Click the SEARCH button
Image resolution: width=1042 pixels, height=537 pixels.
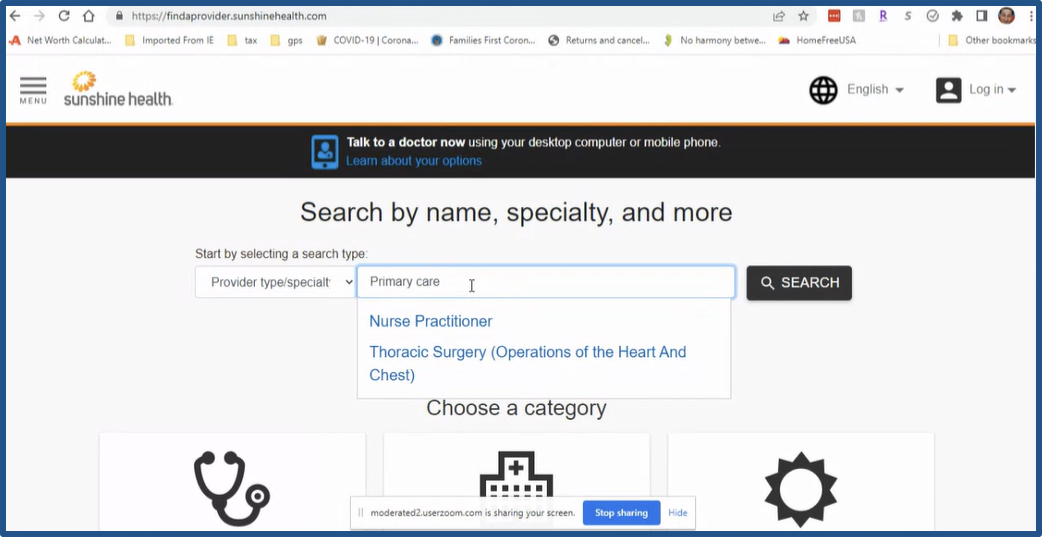[x=799, y=283]
